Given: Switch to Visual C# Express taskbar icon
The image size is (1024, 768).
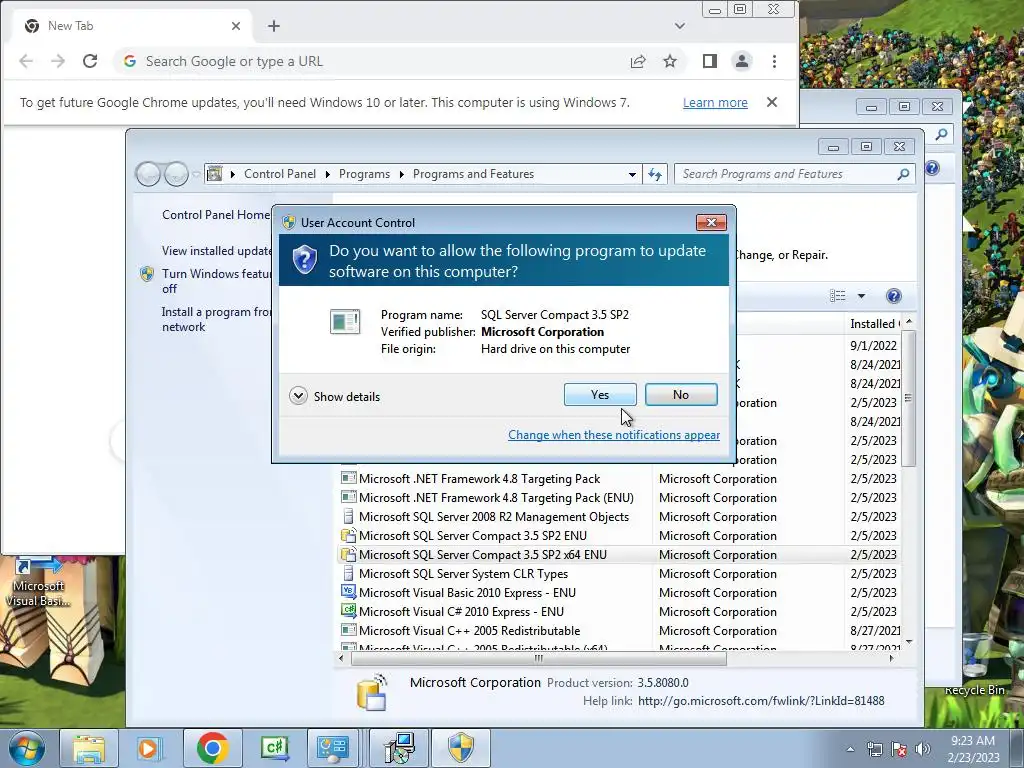Looking at the screenshot, I should point(274,748).
